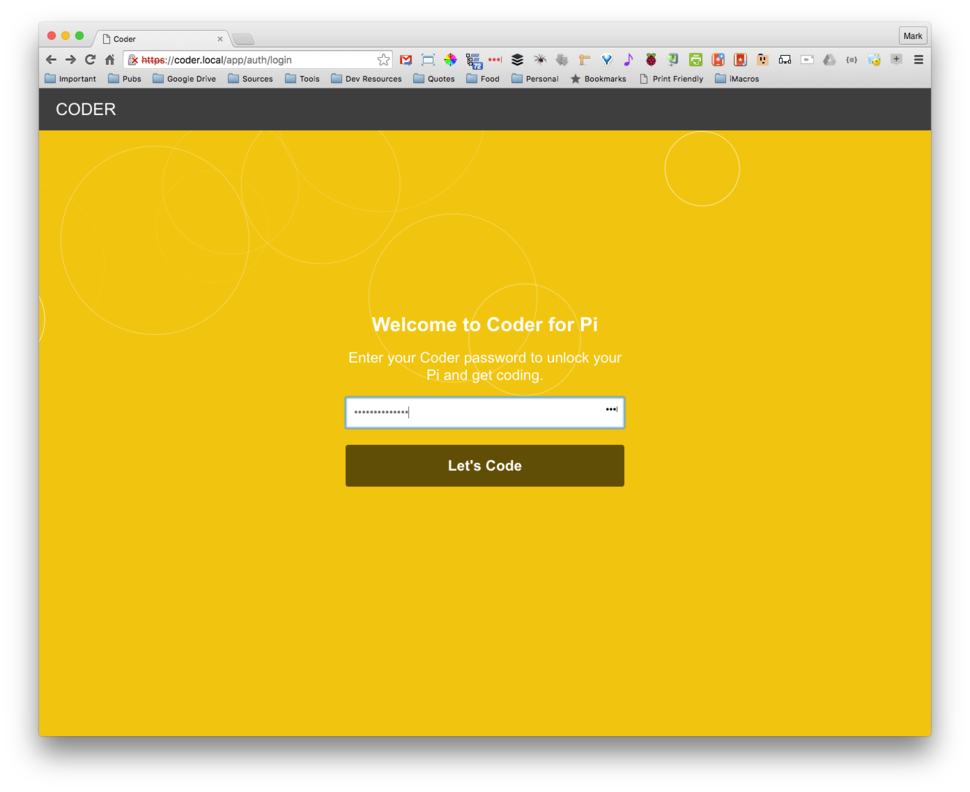Expand the Important bookmarks folder

[x=71, y=79]
